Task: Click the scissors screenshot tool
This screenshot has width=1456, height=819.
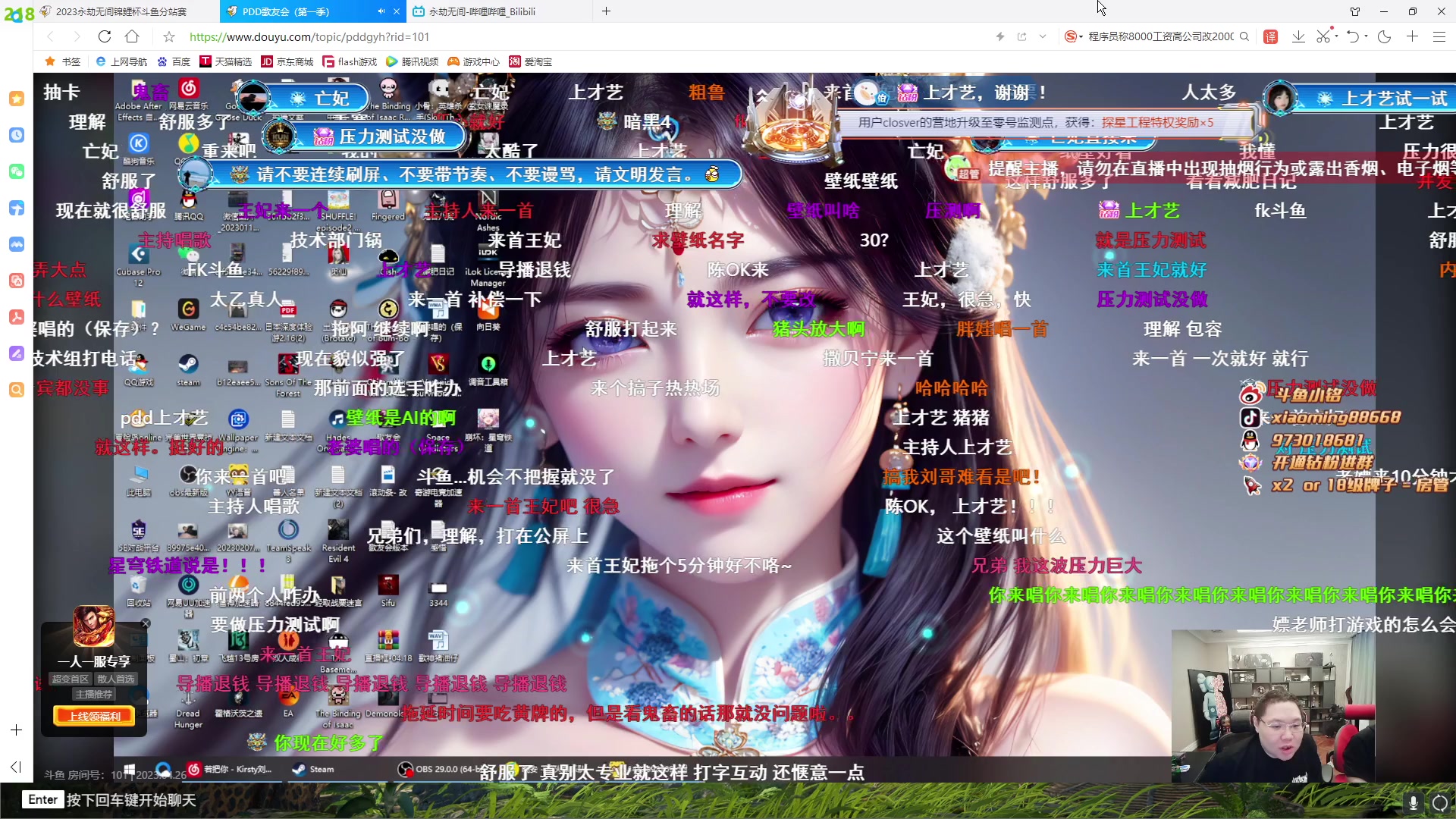Action: 1323,36
